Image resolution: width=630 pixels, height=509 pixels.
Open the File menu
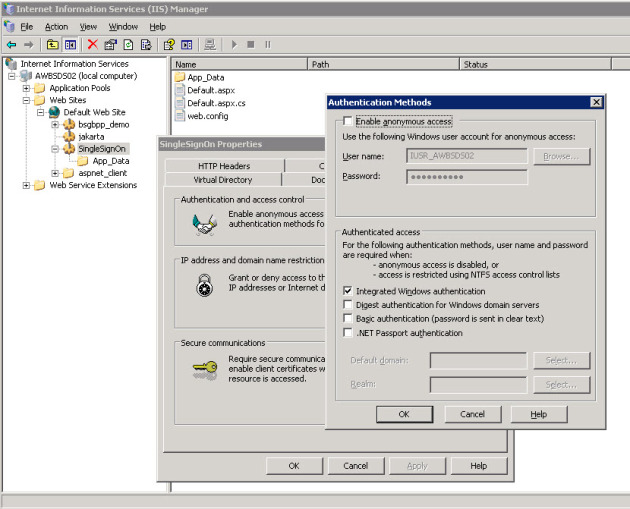27,27
